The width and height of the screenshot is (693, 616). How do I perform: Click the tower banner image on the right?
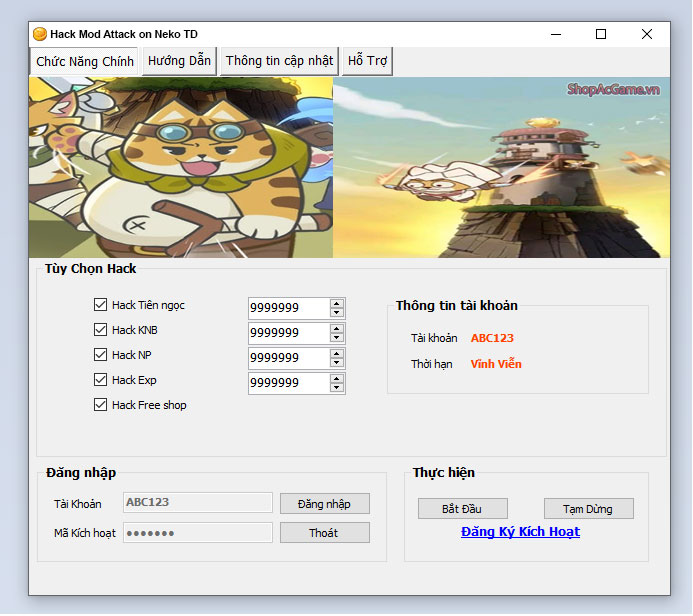(x=501, y=167)
